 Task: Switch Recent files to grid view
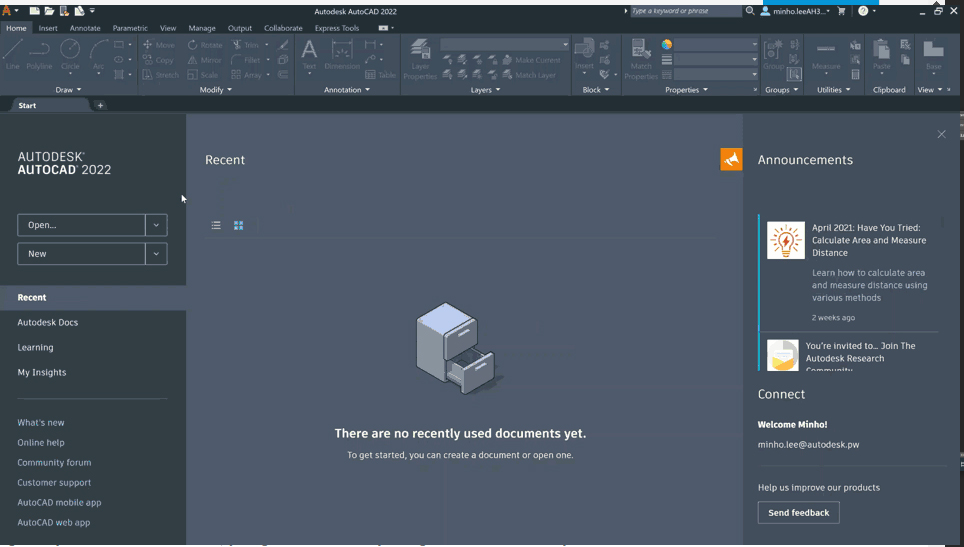point(239,226)
